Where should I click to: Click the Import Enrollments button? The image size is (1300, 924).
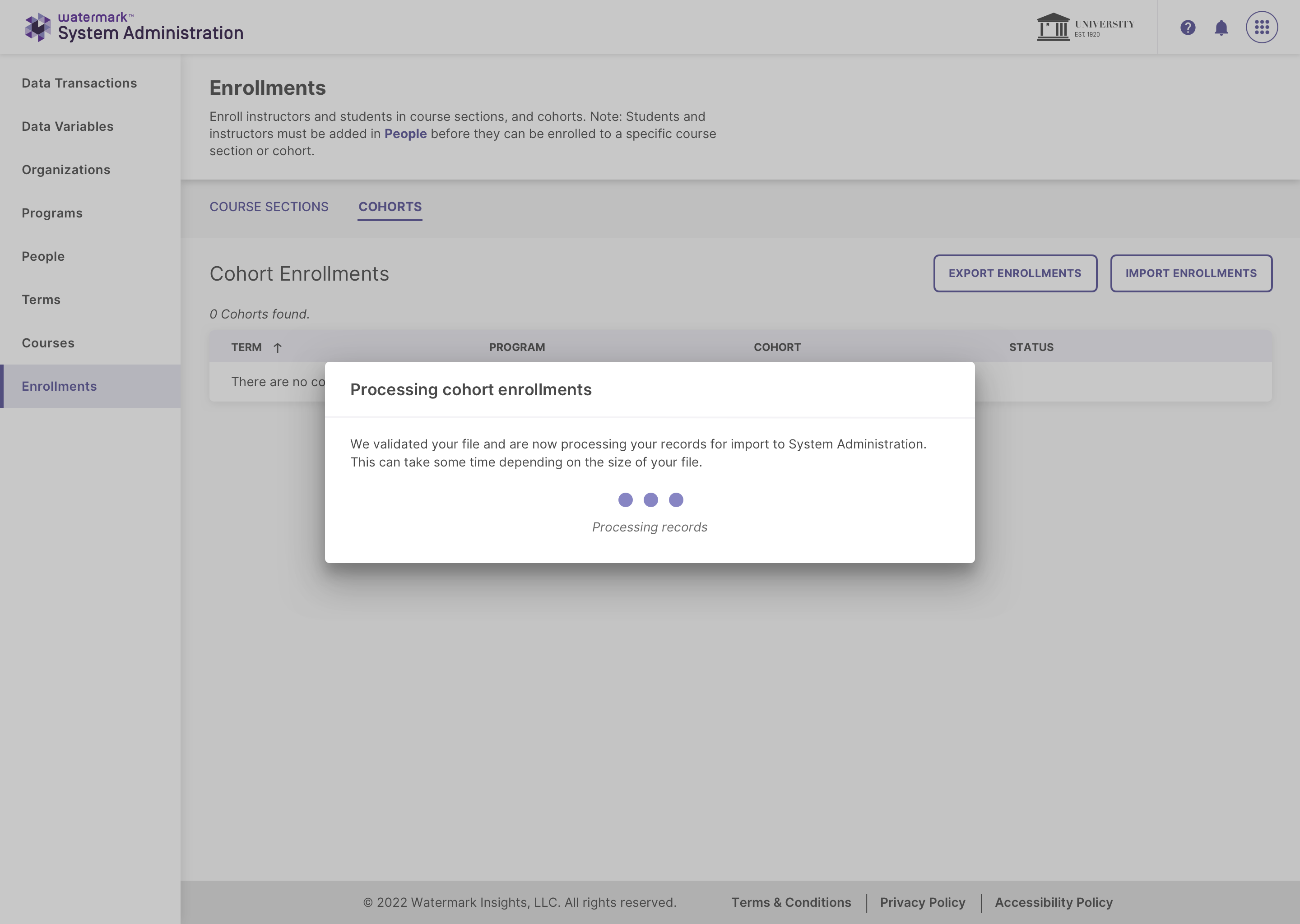click(x=1191, y=273)
